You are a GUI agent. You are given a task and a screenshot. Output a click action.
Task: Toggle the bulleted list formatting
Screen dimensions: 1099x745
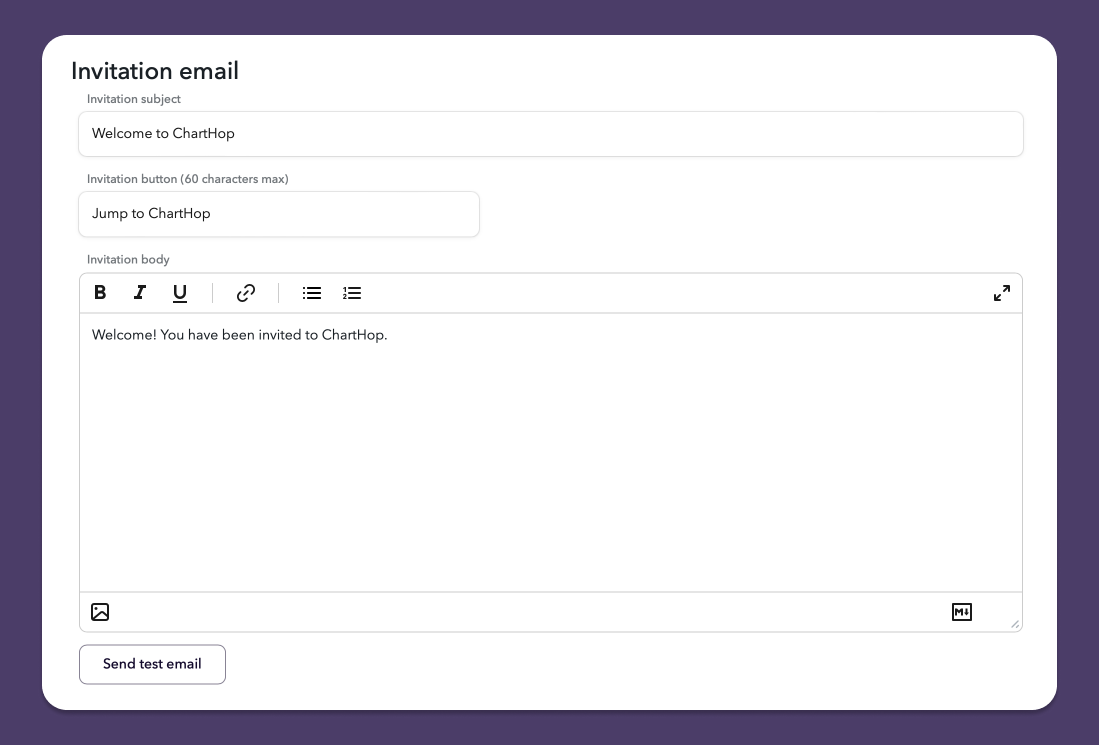point(311,293)
